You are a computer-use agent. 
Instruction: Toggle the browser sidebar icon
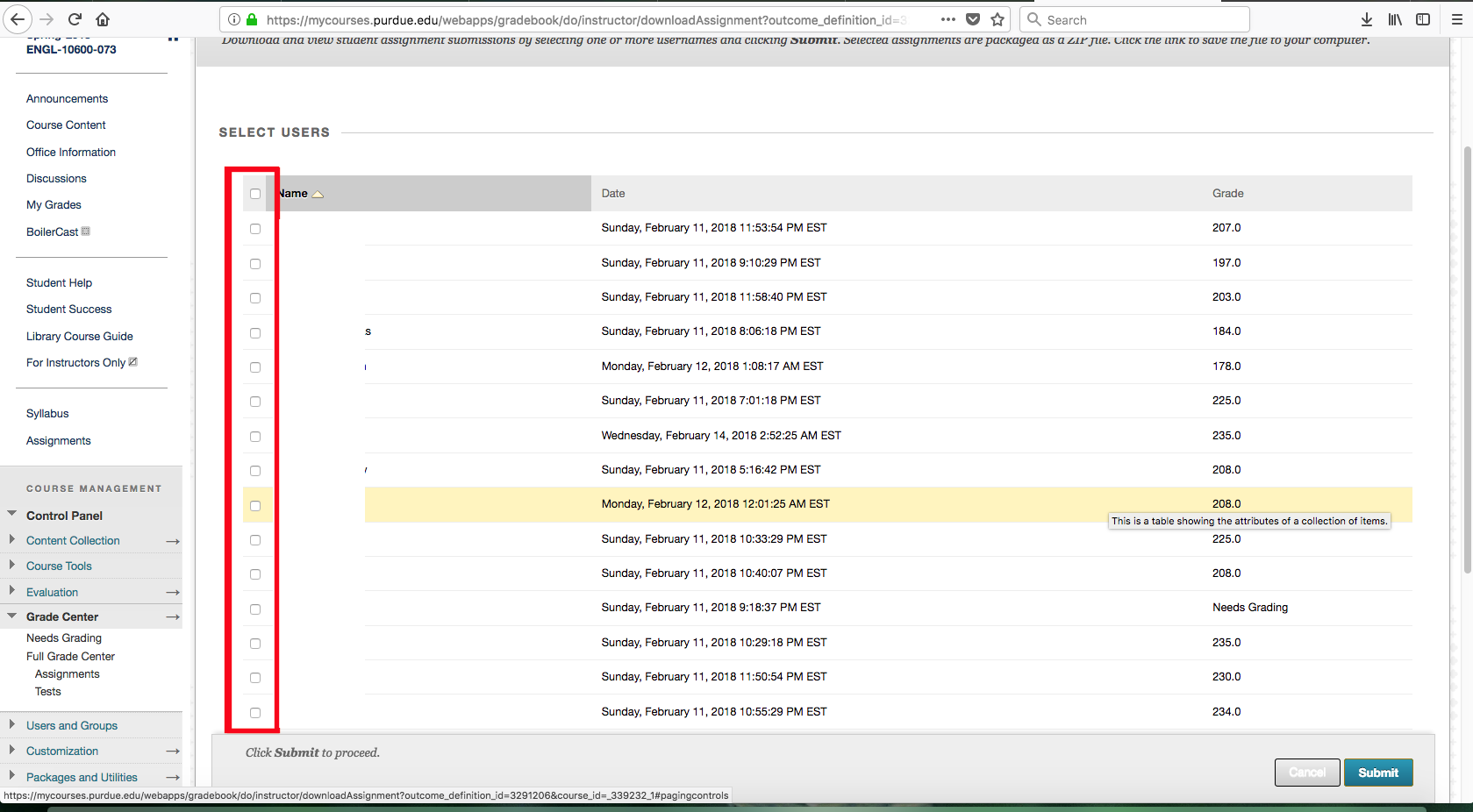(1423, 19)
